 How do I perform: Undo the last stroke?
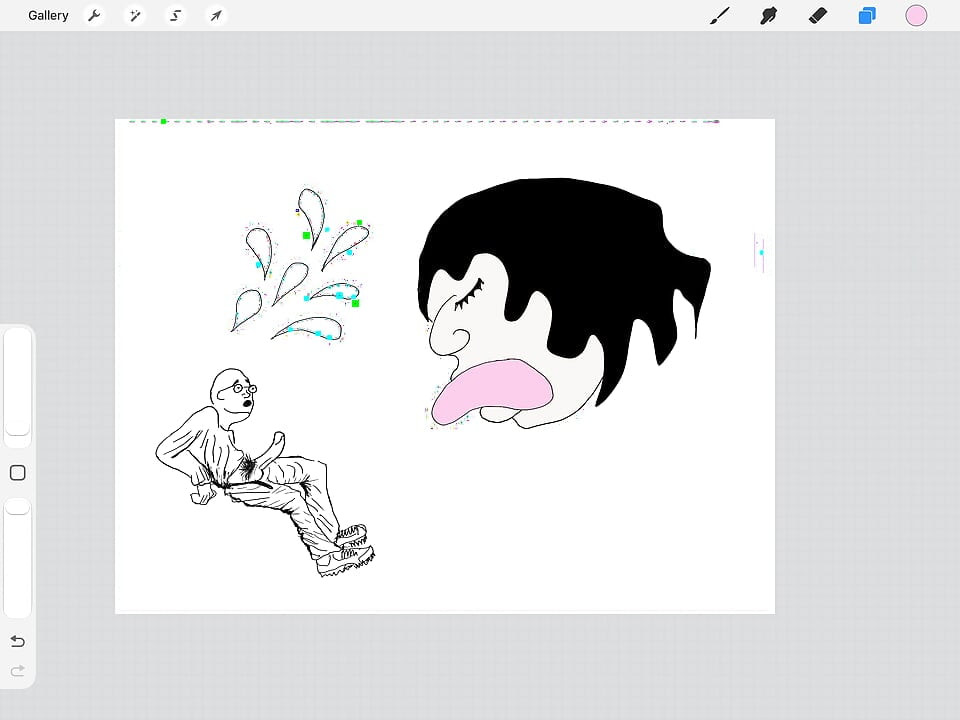[x=18, y=641]
